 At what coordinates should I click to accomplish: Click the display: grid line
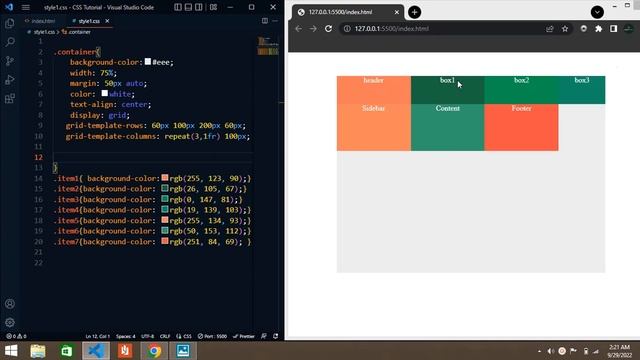[x=100, y=115]
